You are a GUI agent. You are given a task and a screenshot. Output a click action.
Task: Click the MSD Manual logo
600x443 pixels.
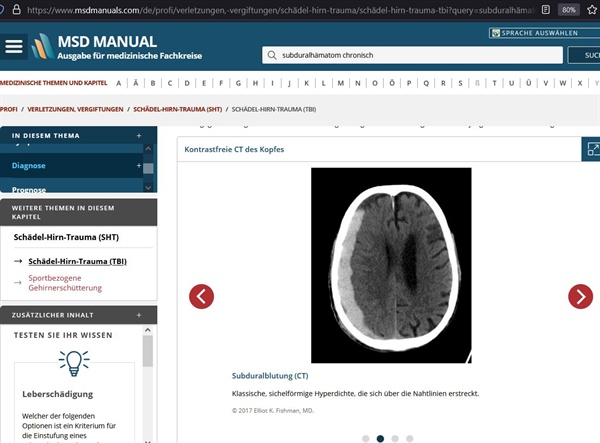pyautogui.click(x=117, y=47)
